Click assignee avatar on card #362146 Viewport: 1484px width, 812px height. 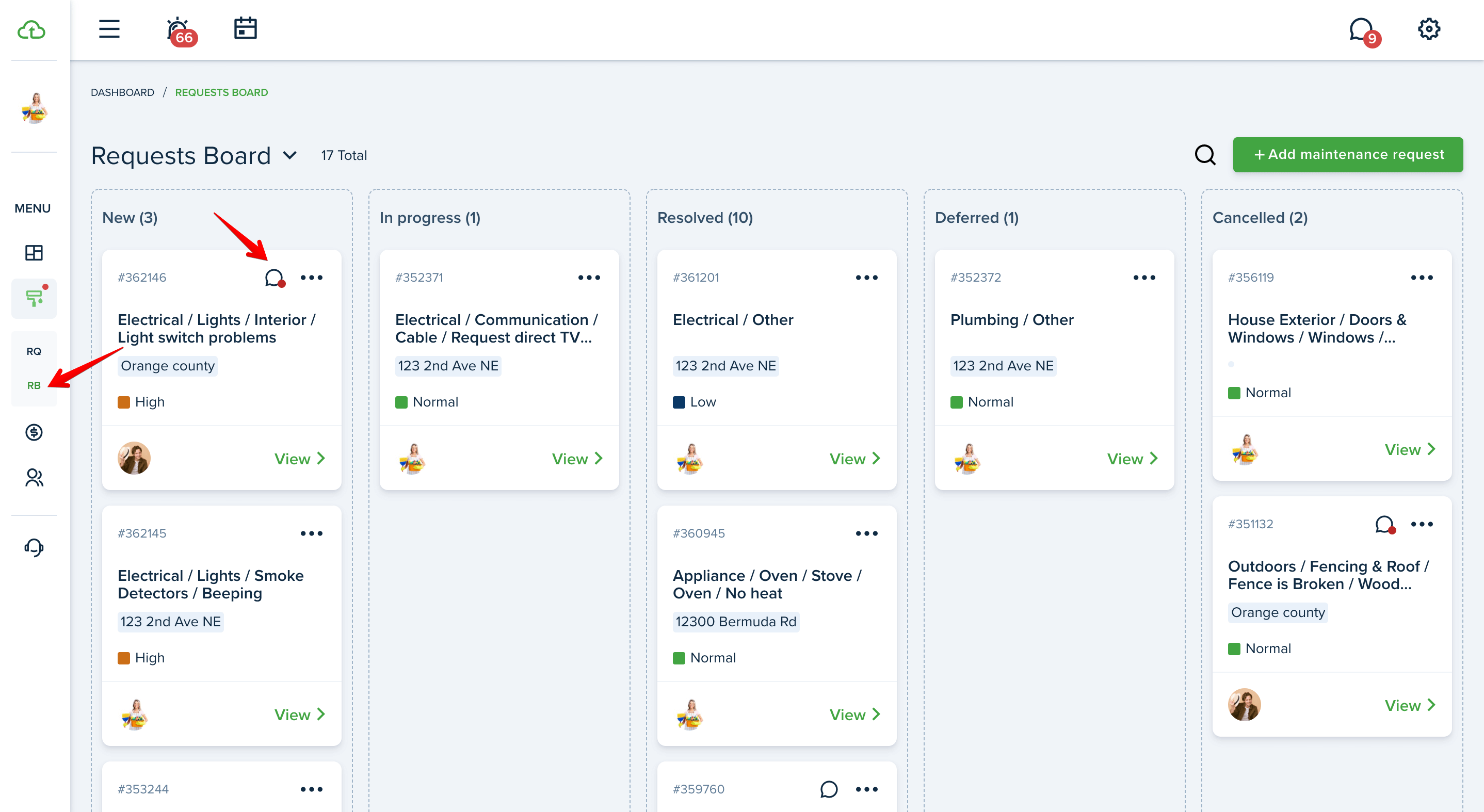coord(134,459)
